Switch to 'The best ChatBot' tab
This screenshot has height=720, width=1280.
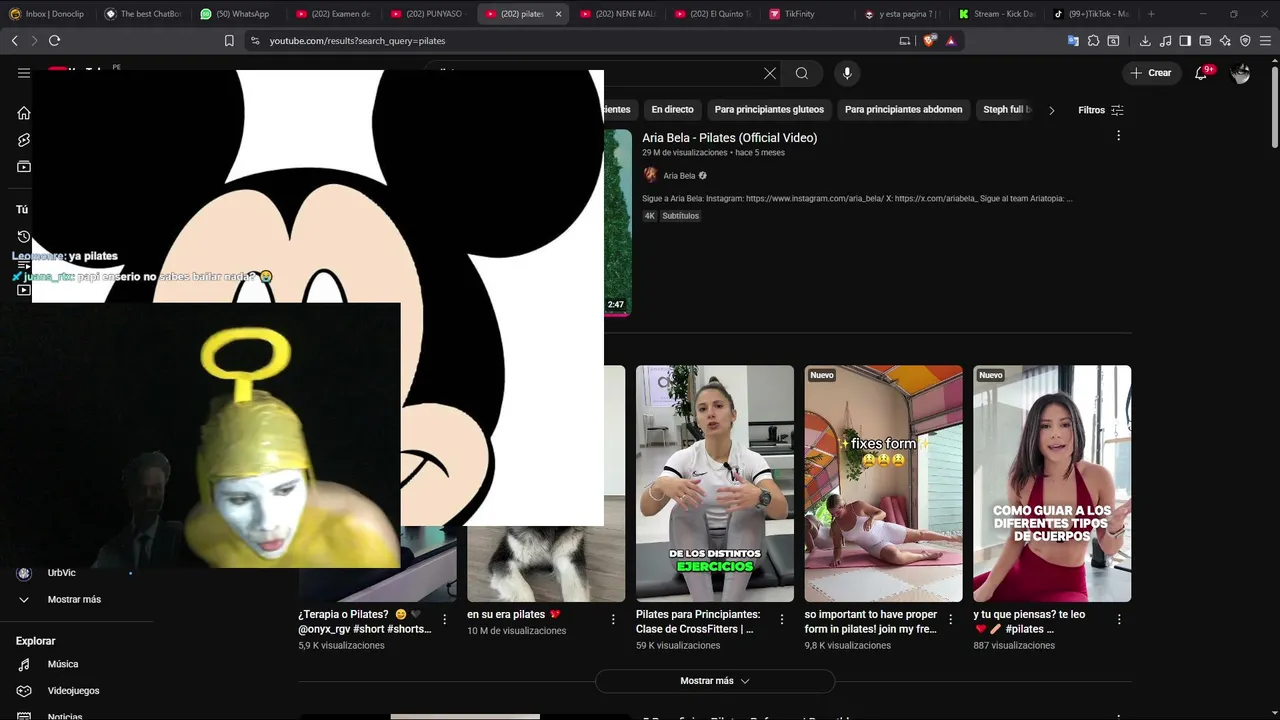point(143,14)
